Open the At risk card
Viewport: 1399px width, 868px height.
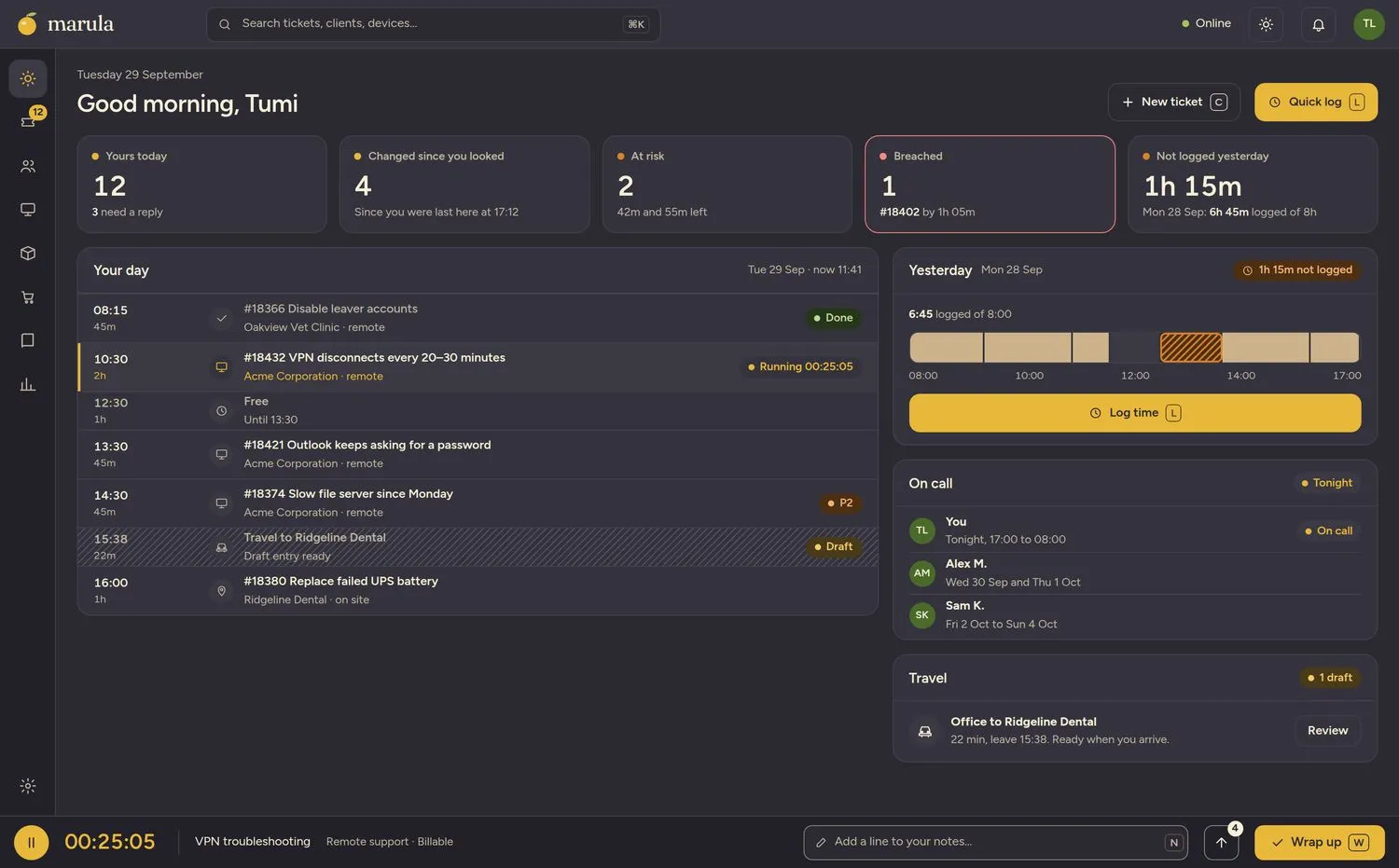[727, 185]
